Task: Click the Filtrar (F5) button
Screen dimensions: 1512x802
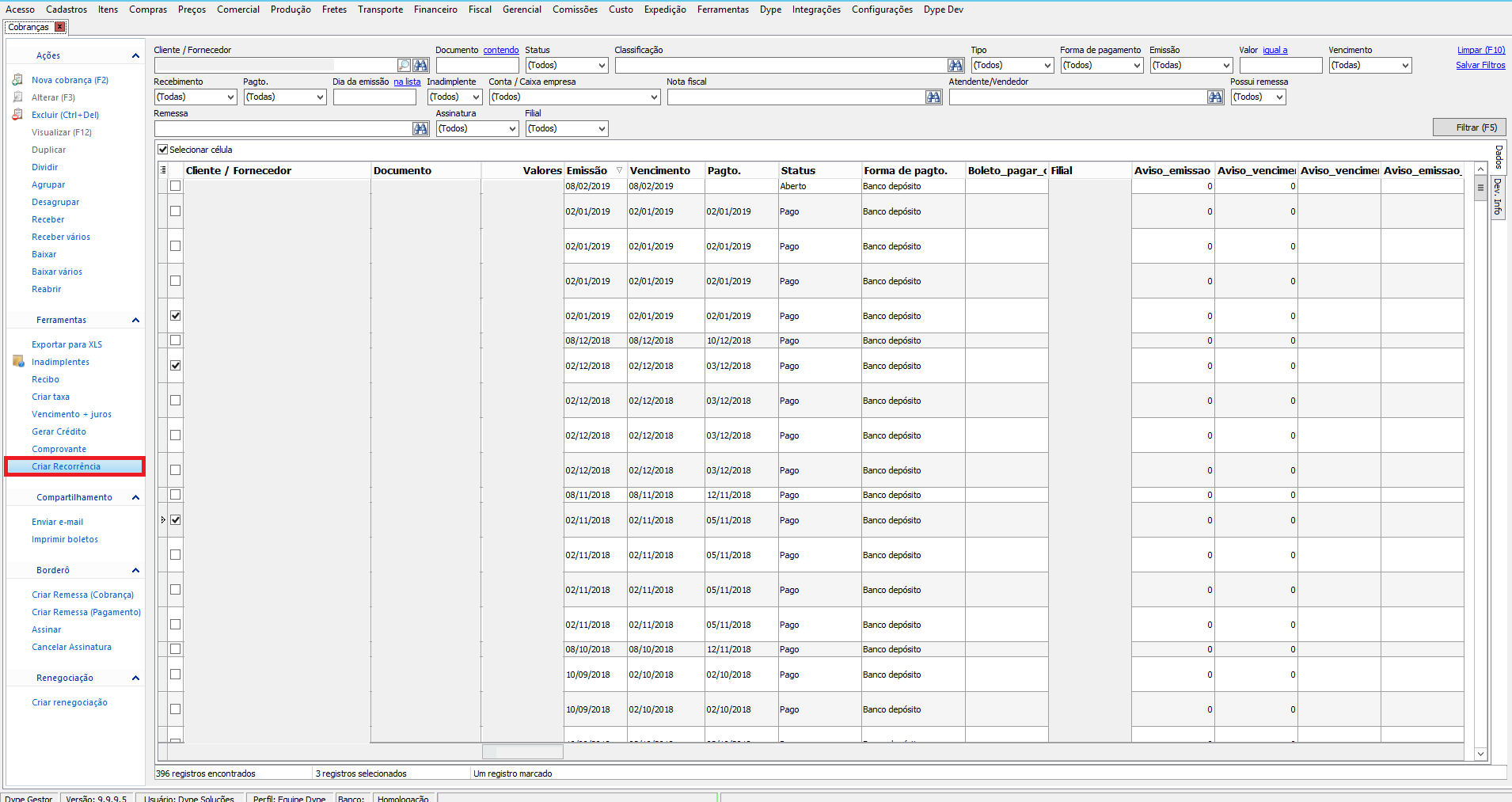Action: tap(1469, 127)
